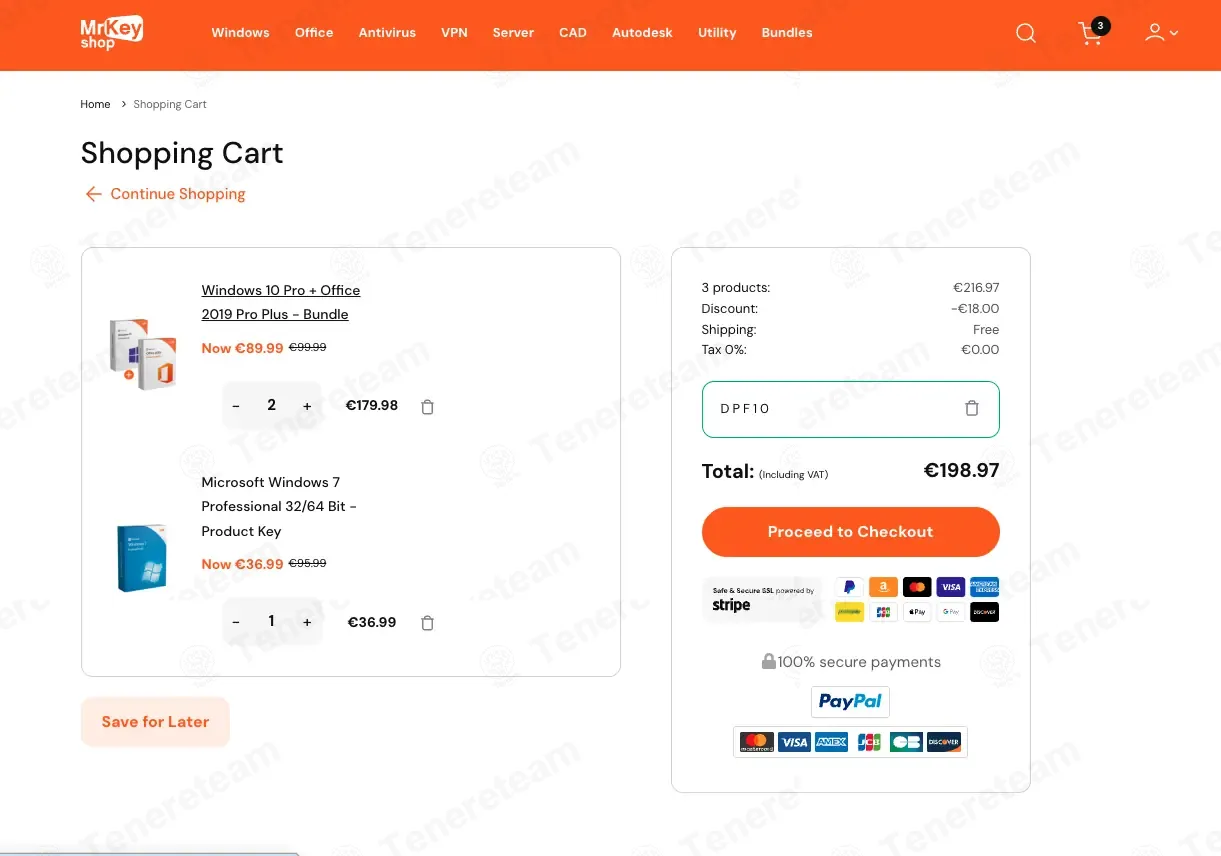Increase quantity of Windows 7 Professional
This screenshot has width=1221, height=856.
[307, 622]
